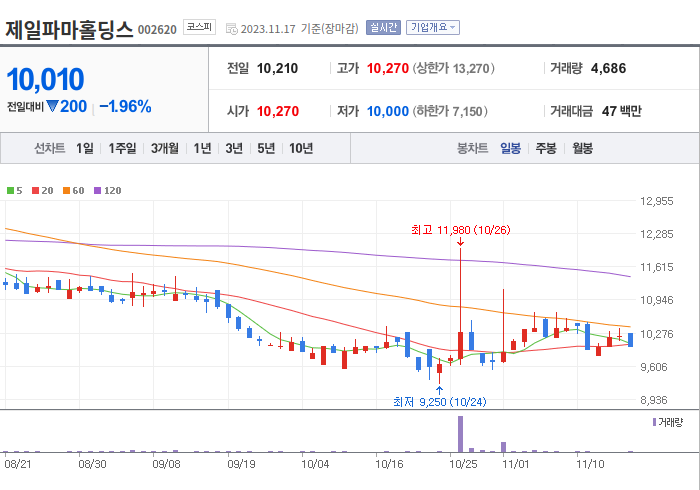Screen dimensions: 700x490
Task: Click the blue down-triangle next to 200
Action: [52, 106]
